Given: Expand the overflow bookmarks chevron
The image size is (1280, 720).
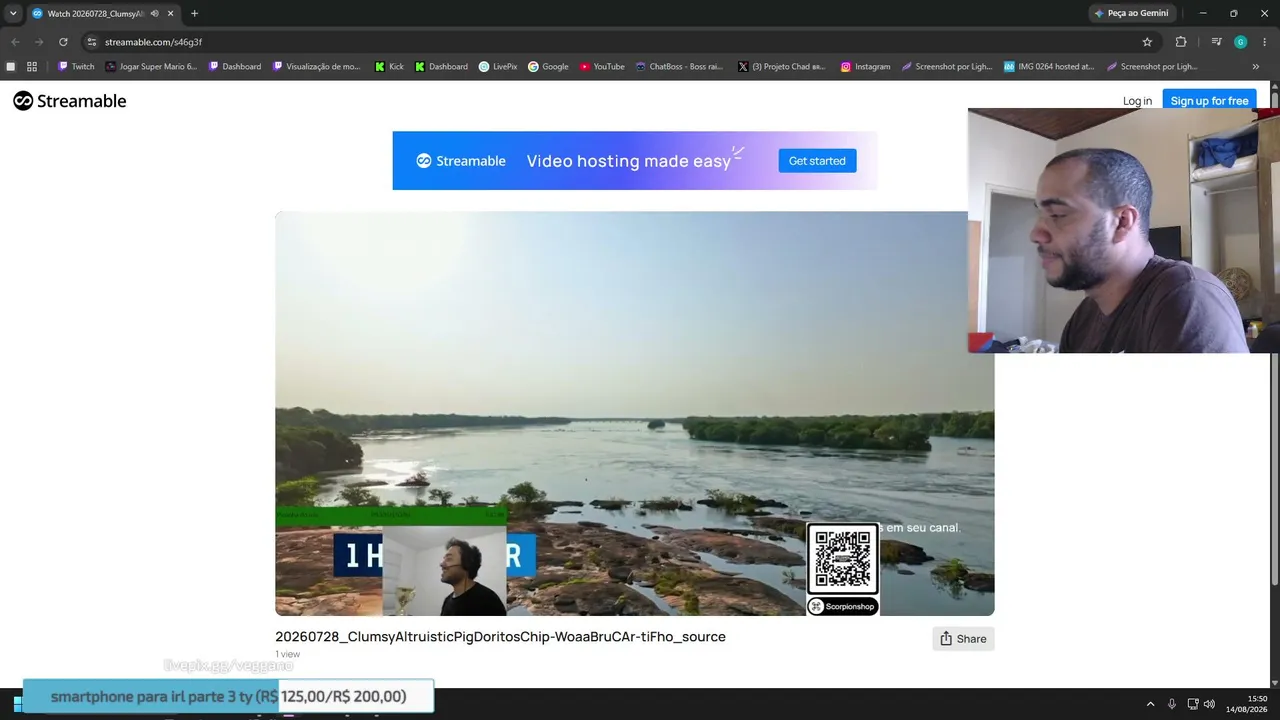Looking at the screenshot, I should (1256, 67).
